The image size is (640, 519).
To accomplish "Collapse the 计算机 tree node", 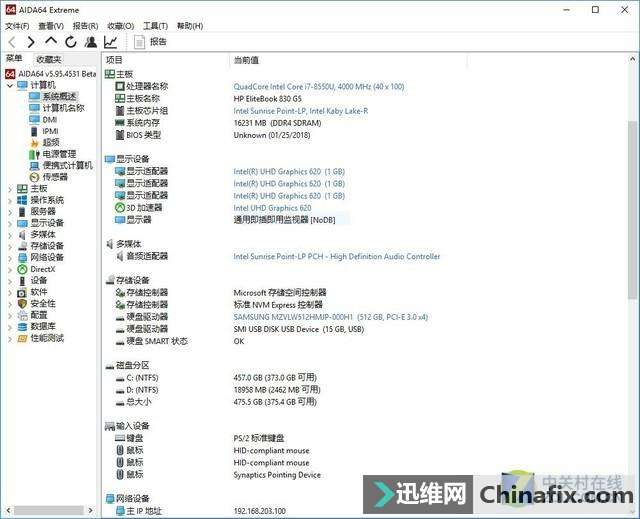I will pos(10,85).
